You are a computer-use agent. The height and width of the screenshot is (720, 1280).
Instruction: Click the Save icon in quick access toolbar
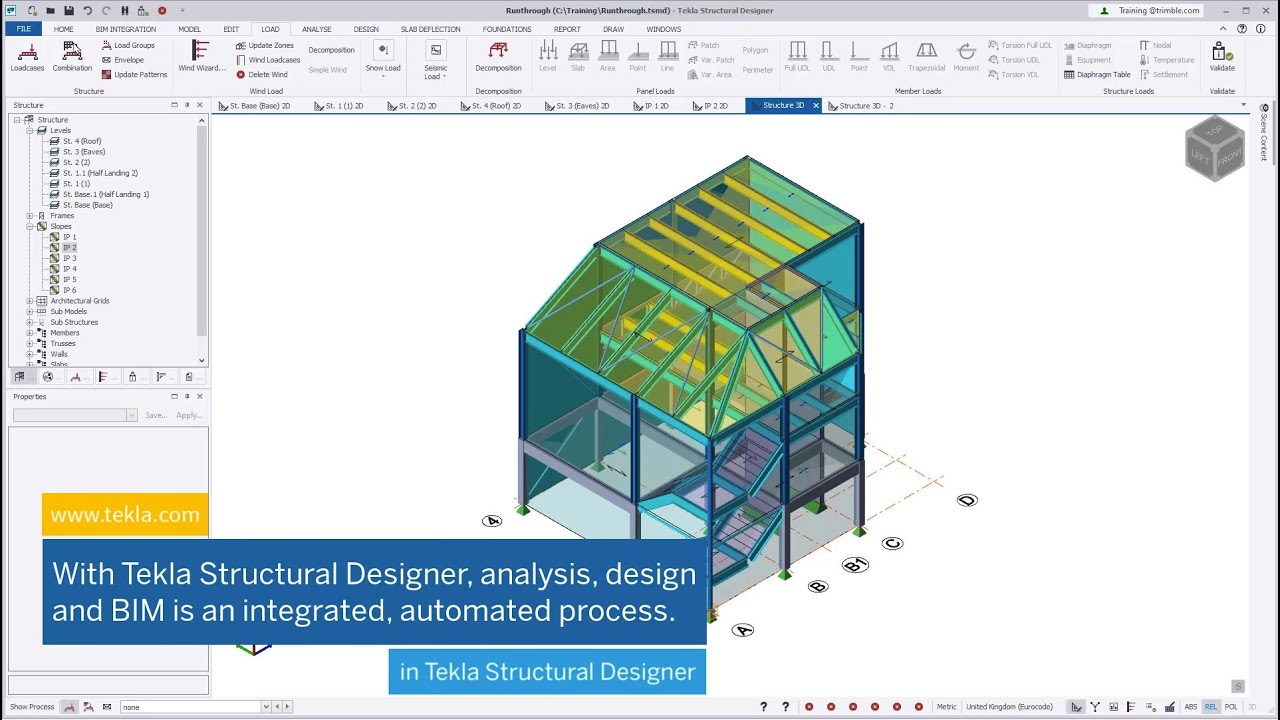(69, 11)
